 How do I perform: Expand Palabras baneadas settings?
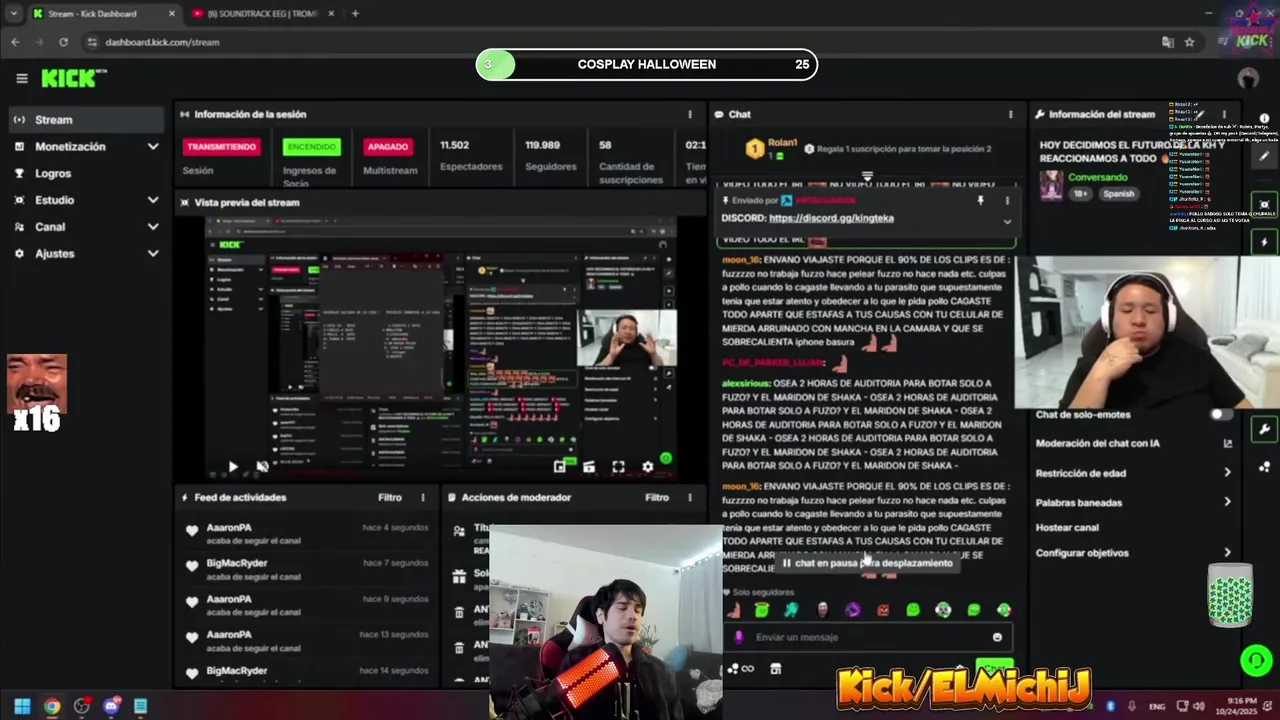click(x=1134, y=502)
